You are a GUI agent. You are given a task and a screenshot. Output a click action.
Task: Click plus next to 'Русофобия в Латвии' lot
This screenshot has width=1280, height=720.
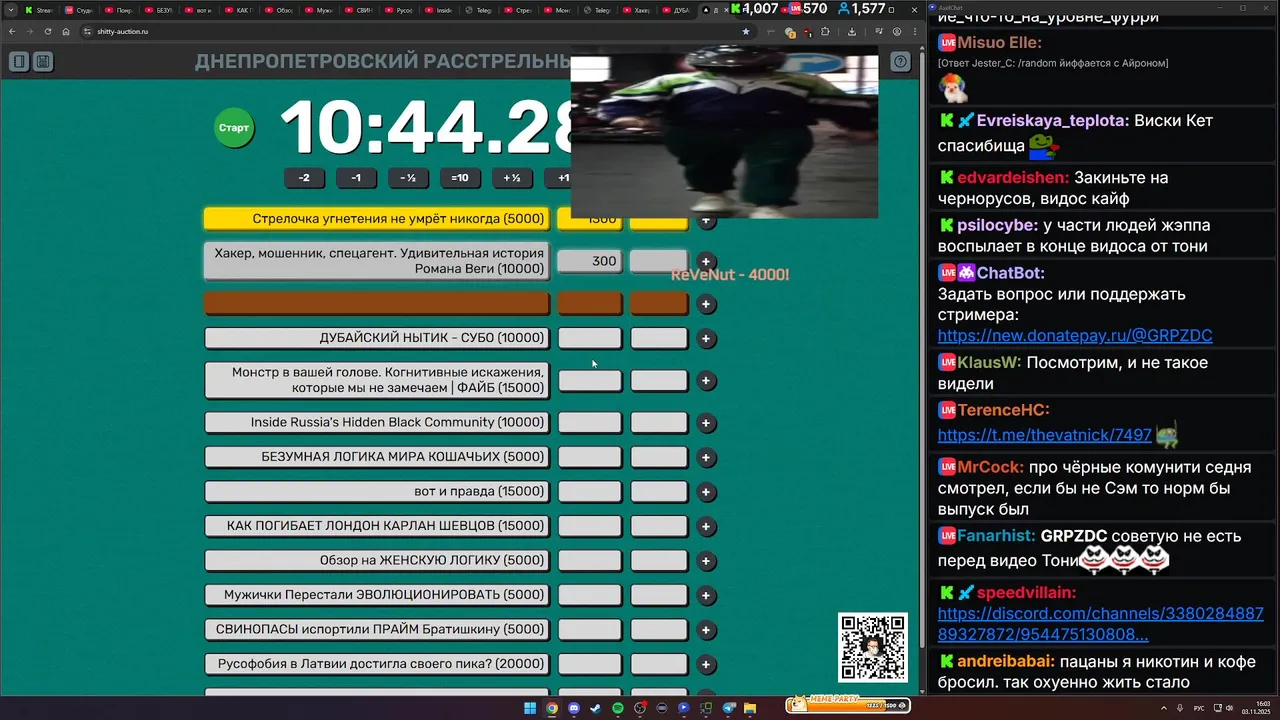706,665
